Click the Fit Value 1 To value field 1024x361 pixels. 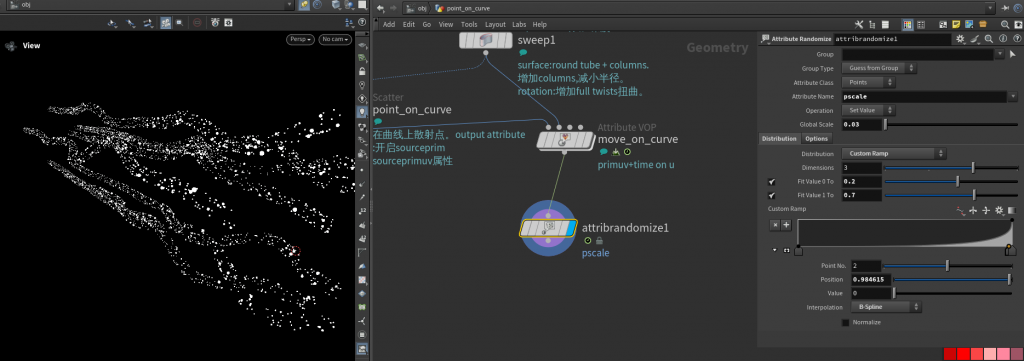click(x=861, y=195)
